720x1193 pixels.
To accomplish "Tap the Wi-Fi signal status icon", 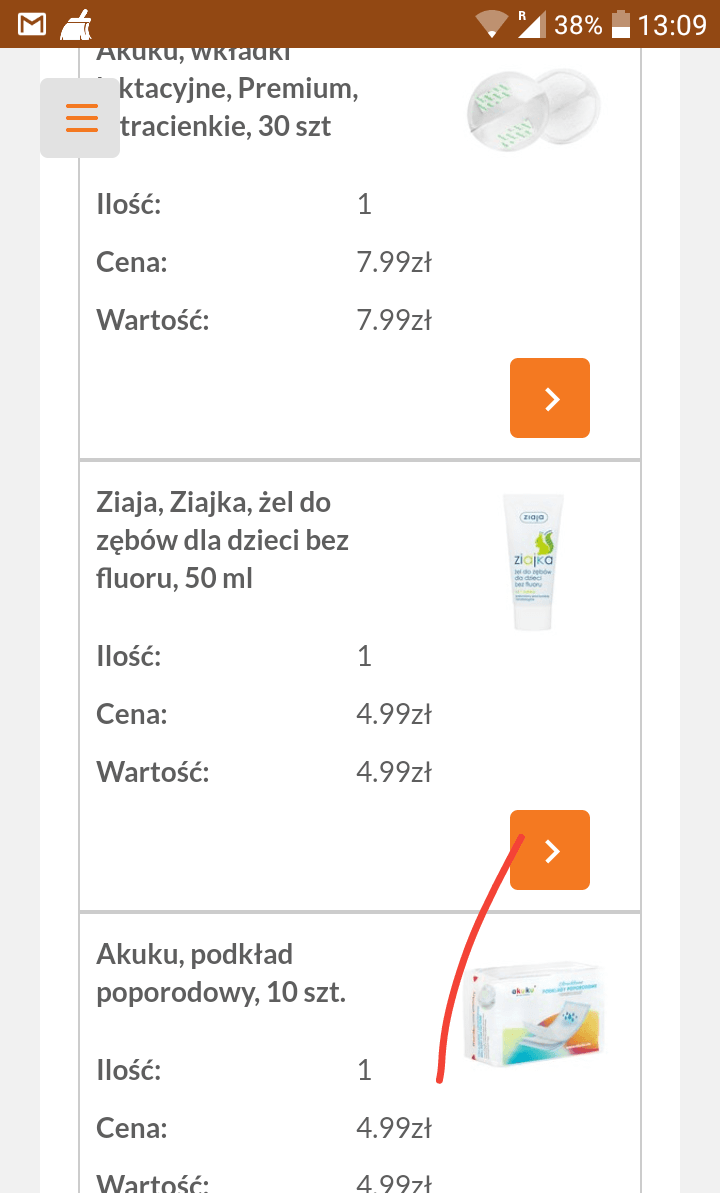I will coord(491,24).
